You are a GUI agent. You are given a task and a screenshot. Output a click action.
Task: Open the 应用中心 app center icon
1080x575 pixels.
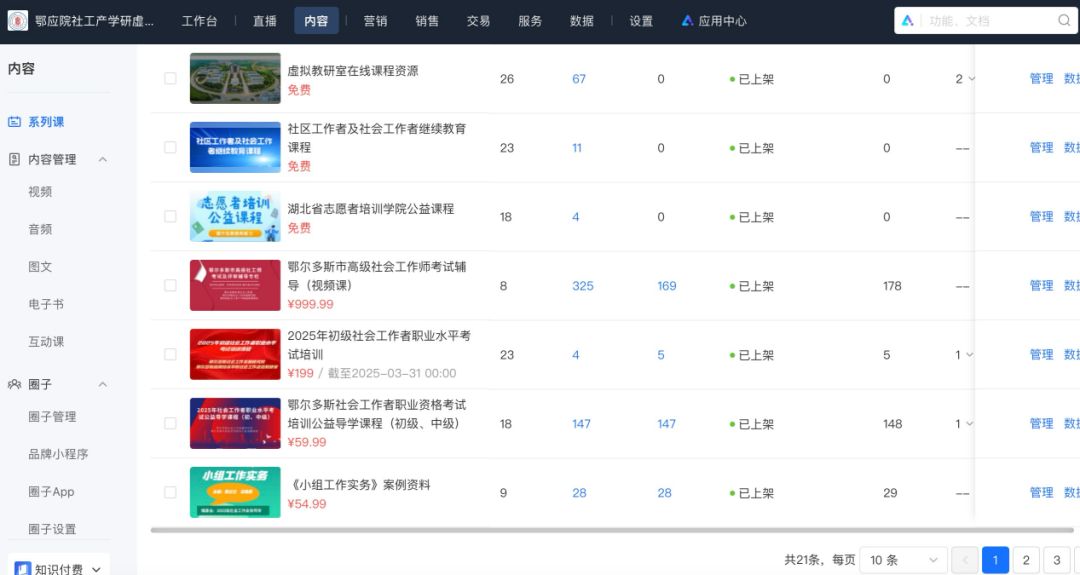click(688, 21)
